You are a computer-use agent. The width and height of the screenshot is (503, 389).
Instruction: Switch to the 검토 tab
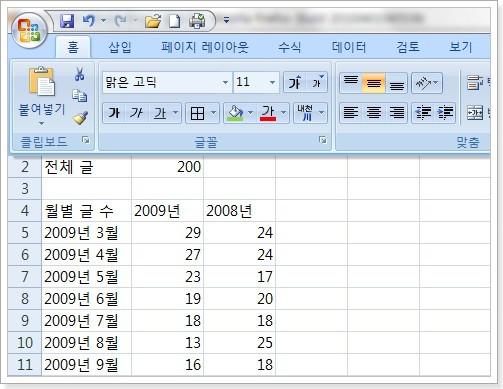click(x=408, y=47)
